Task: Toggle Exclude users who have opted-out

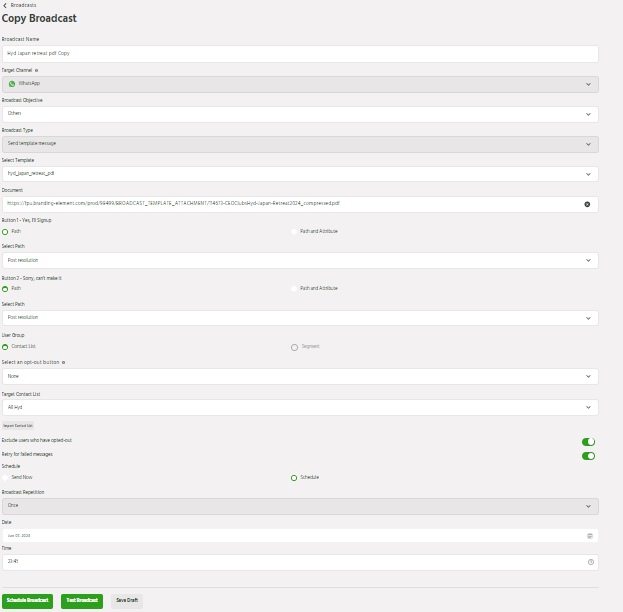Action: (588, 441)
